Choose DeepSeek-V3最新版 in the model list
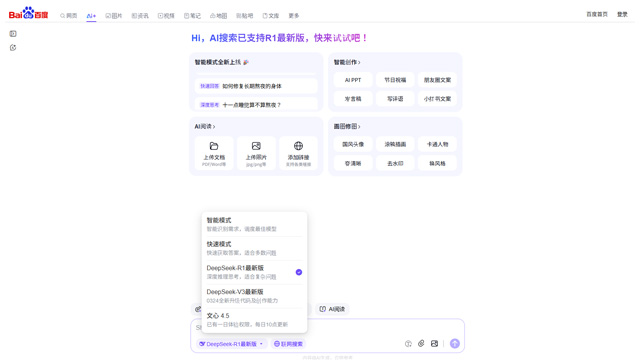The image size is (640, 360). pos(254,296)
